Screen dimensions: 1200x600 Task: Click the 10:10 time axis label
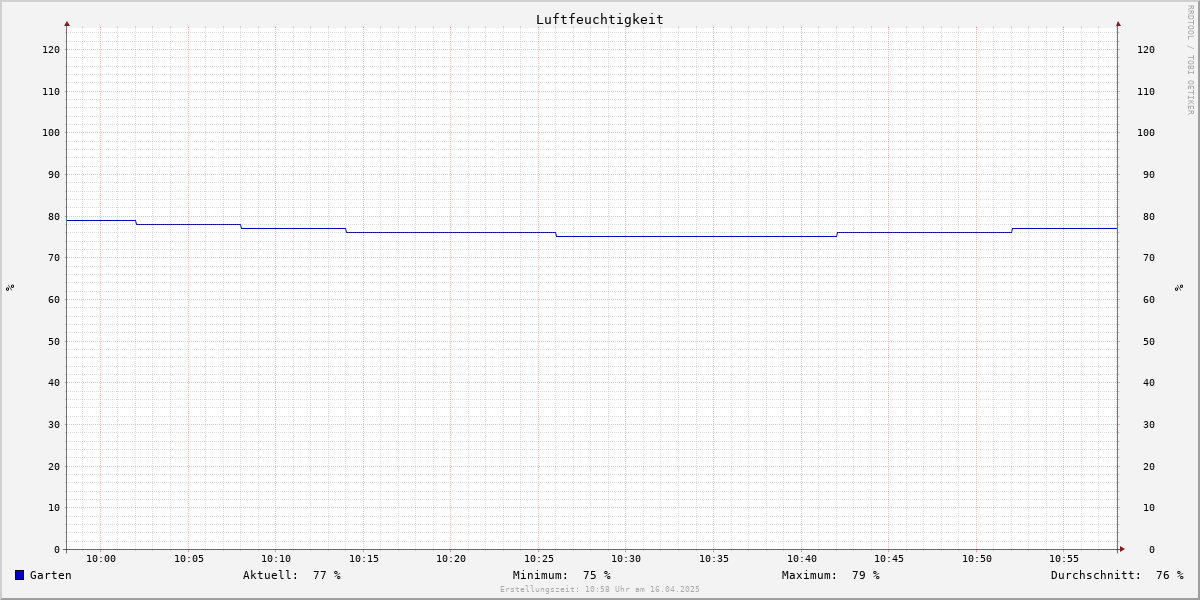[276, 559]
